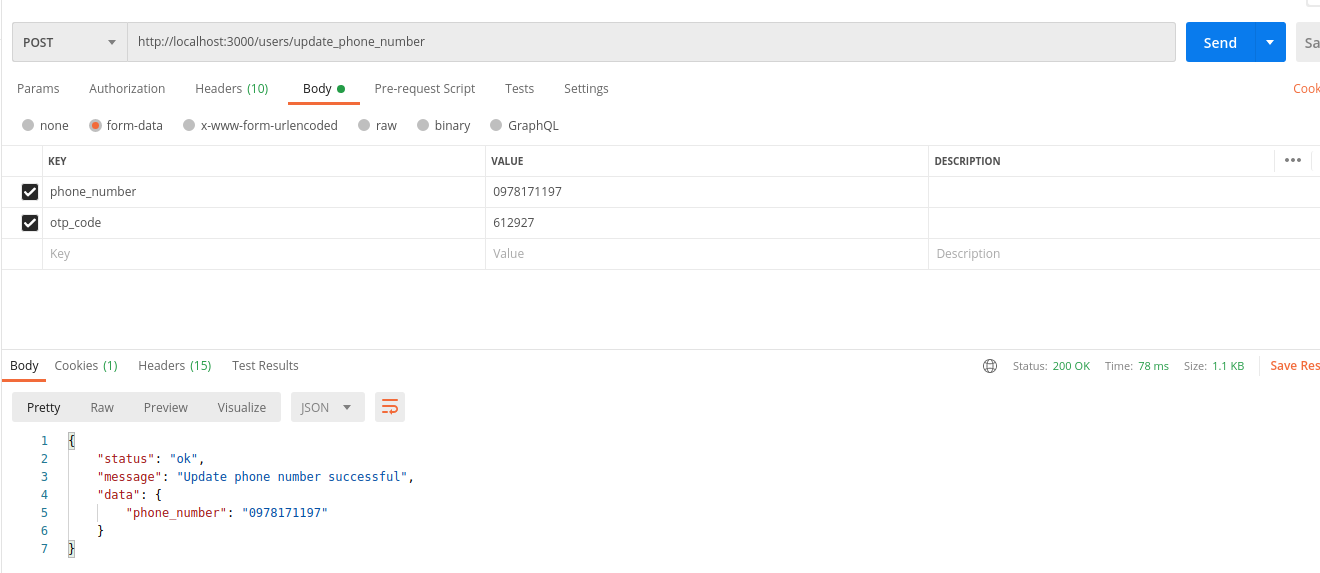
Task: Open the Authorization tab
Action: click(127, 89)
